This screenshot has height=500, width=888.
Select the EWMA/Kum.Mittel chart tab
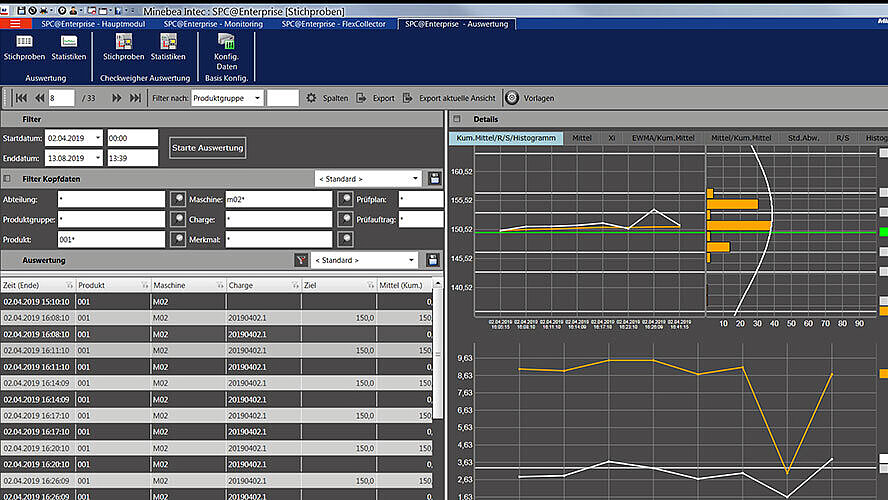point(663,138)
